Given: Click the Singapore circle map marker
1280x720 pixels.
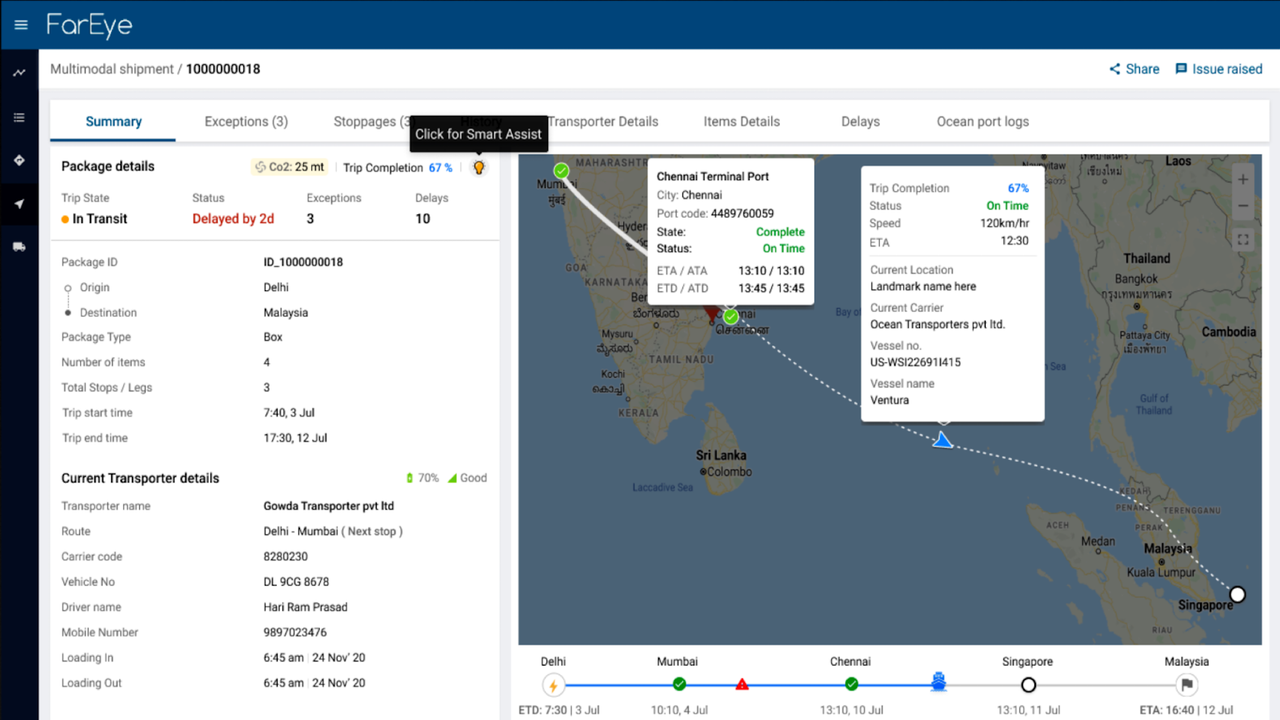Looking at the screenshot, I should [1237, 595].
